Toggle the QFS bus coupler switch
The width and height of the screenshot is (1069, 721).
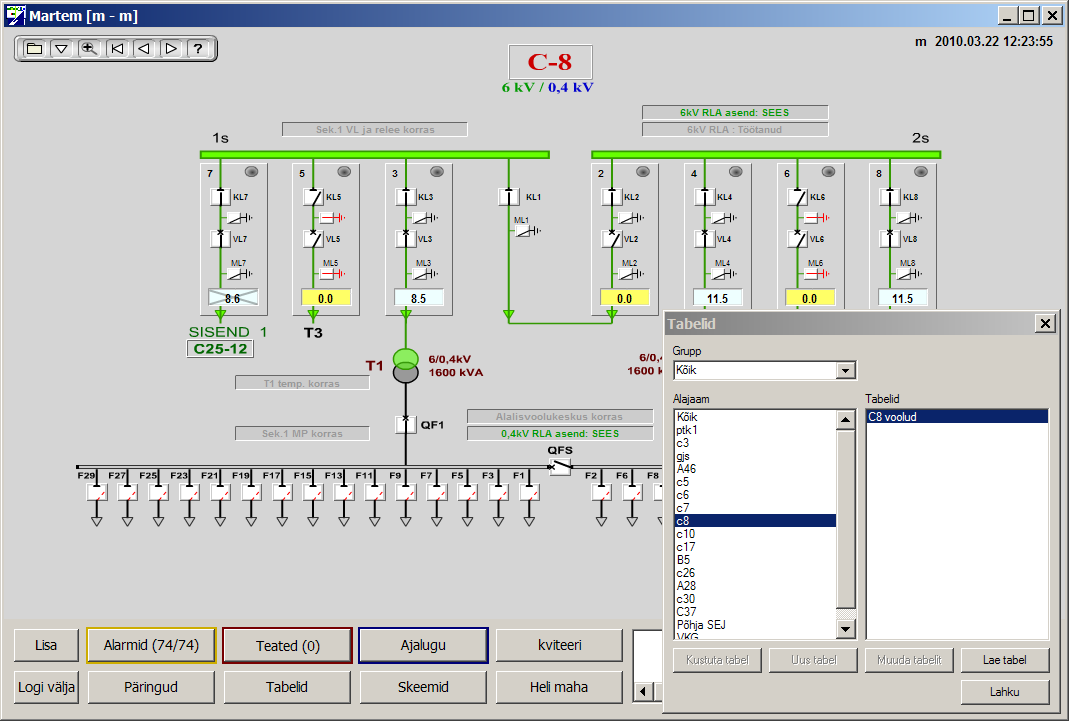[560, 466]
